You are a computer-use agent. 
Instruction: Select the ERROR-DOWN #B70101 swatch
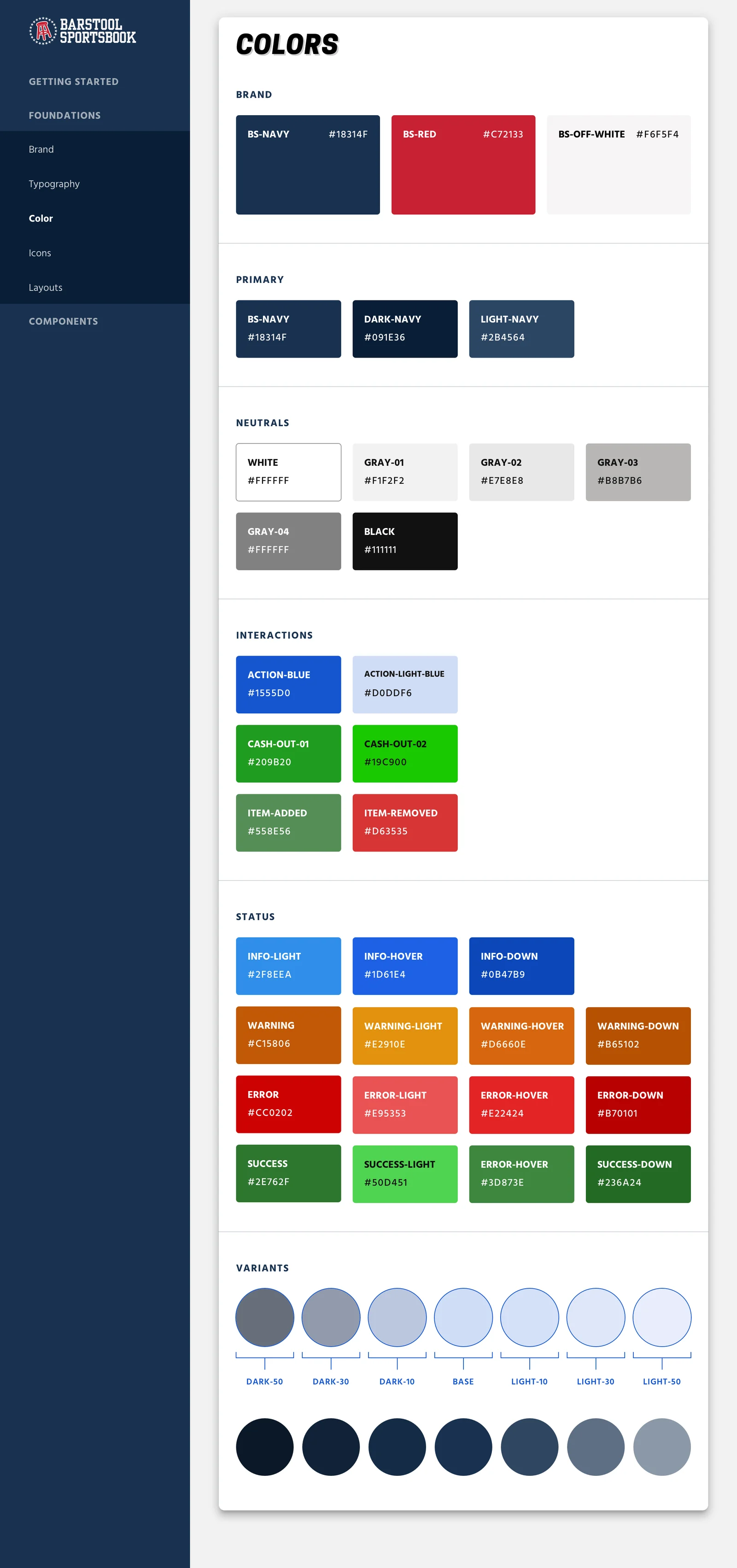click(638, 1105)
